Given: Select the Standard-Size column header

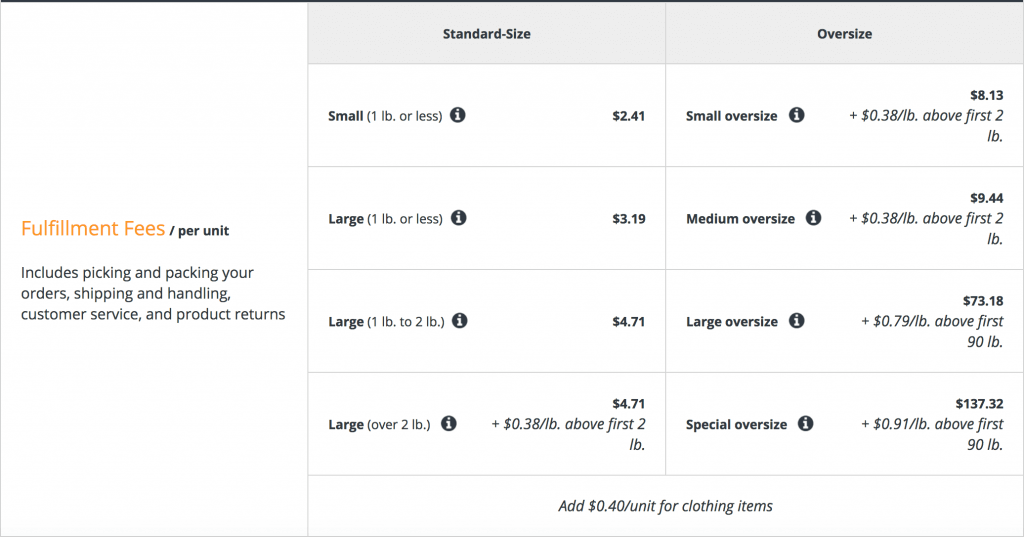Looking at the screenshot, I should click(x=487, y=34).
